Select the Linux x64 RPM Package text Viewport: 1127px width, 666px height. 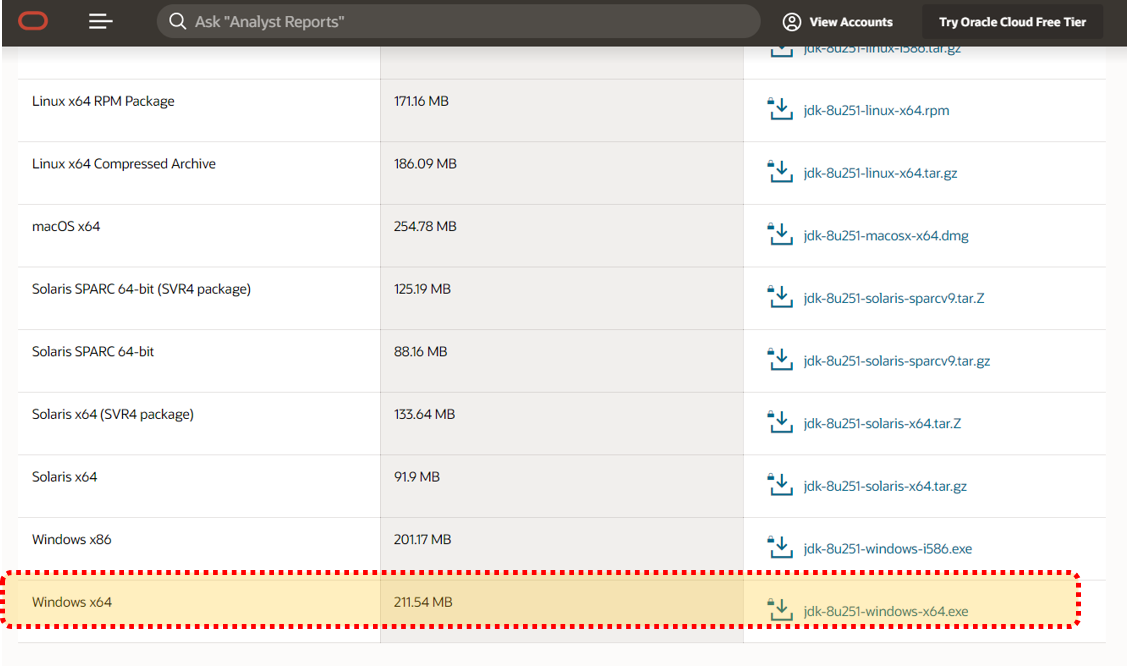tap(103, 101)
